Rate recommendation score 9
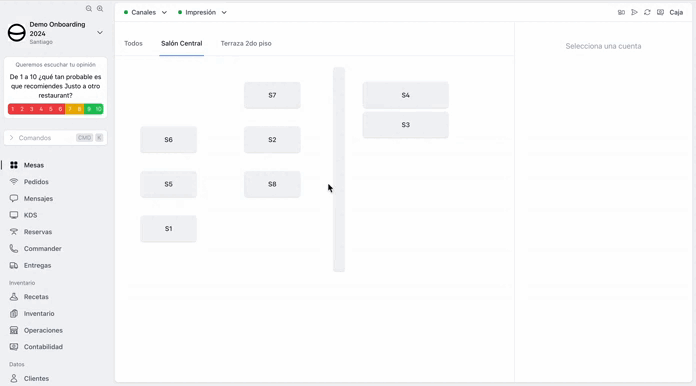 [89, 109]
